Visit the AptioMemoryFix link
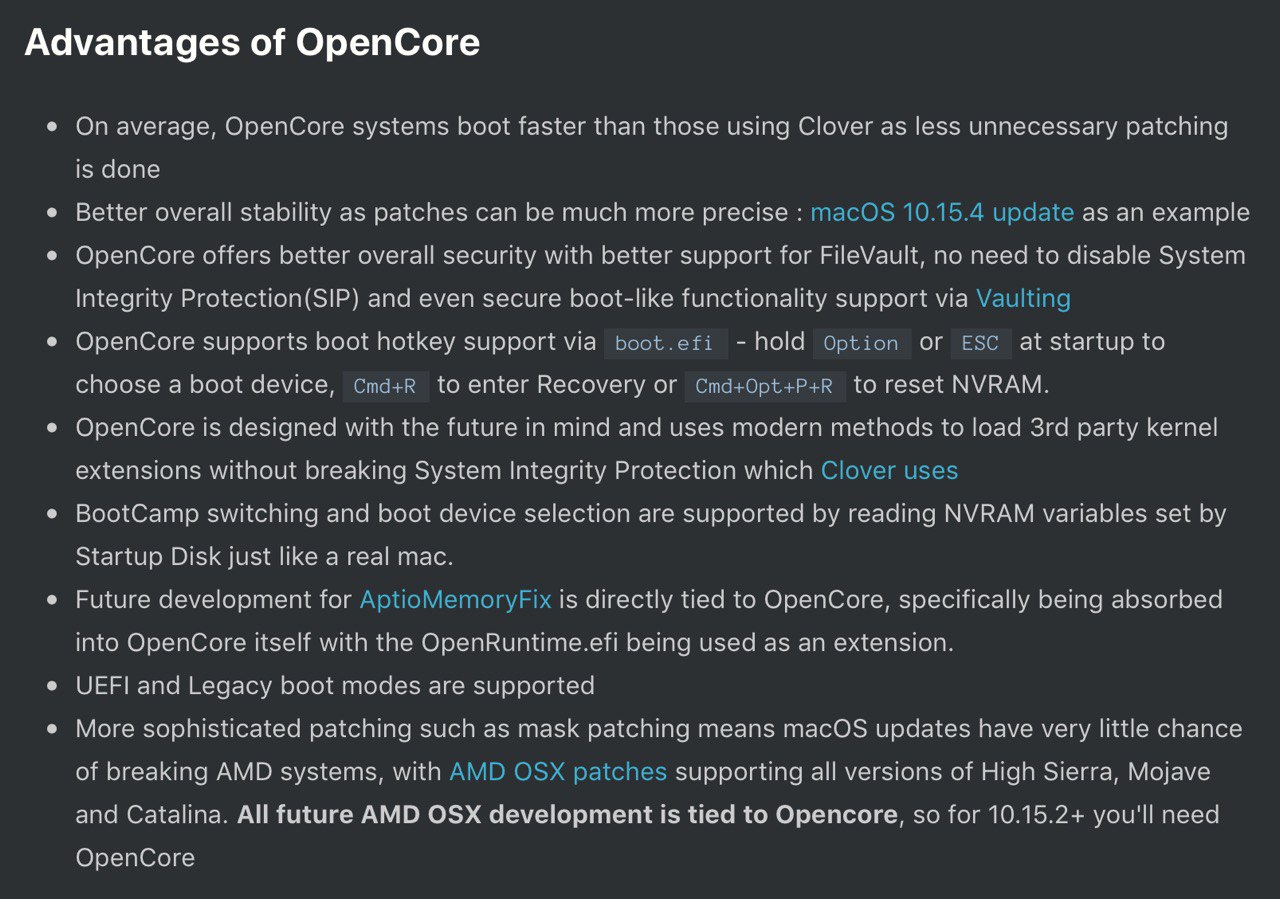1280x899 pixels. [456, 600]
